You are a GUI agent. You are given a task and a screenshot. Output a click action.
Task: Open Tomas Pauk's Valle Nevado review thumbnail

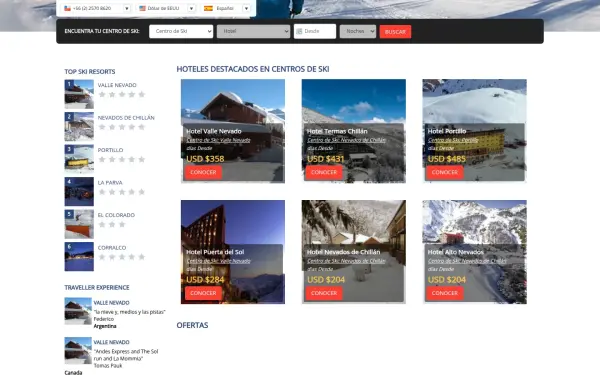coord(78,351)
